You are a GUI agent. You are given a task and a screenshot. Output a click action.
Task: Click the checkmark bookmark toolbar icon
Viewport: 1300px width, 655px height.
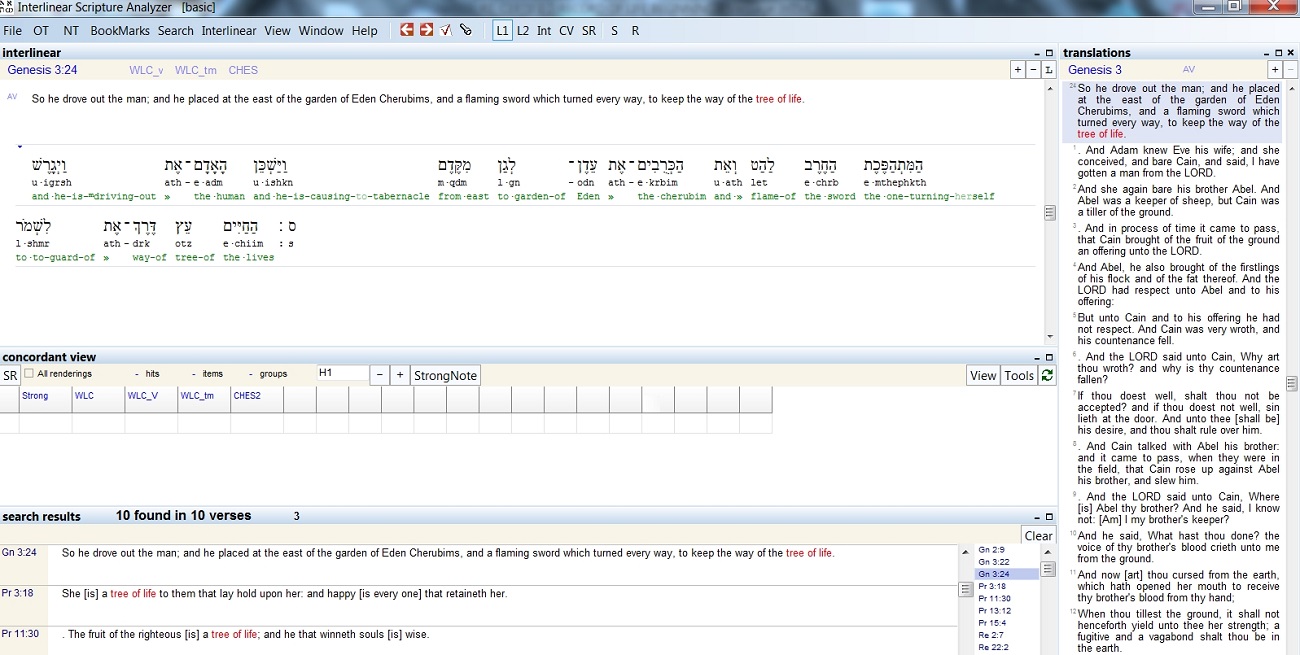(446, 30)
